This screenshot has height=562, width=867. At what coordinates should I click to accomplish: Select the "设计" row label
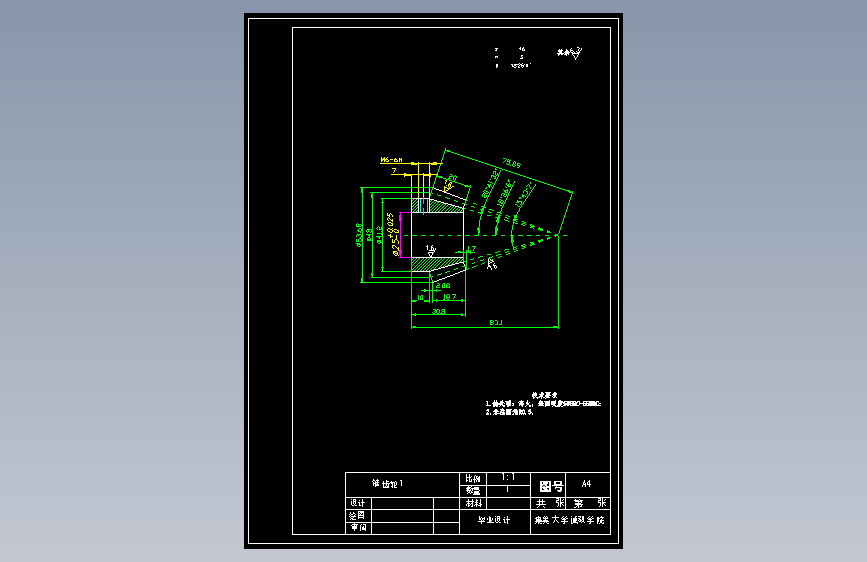click(358, 503)
